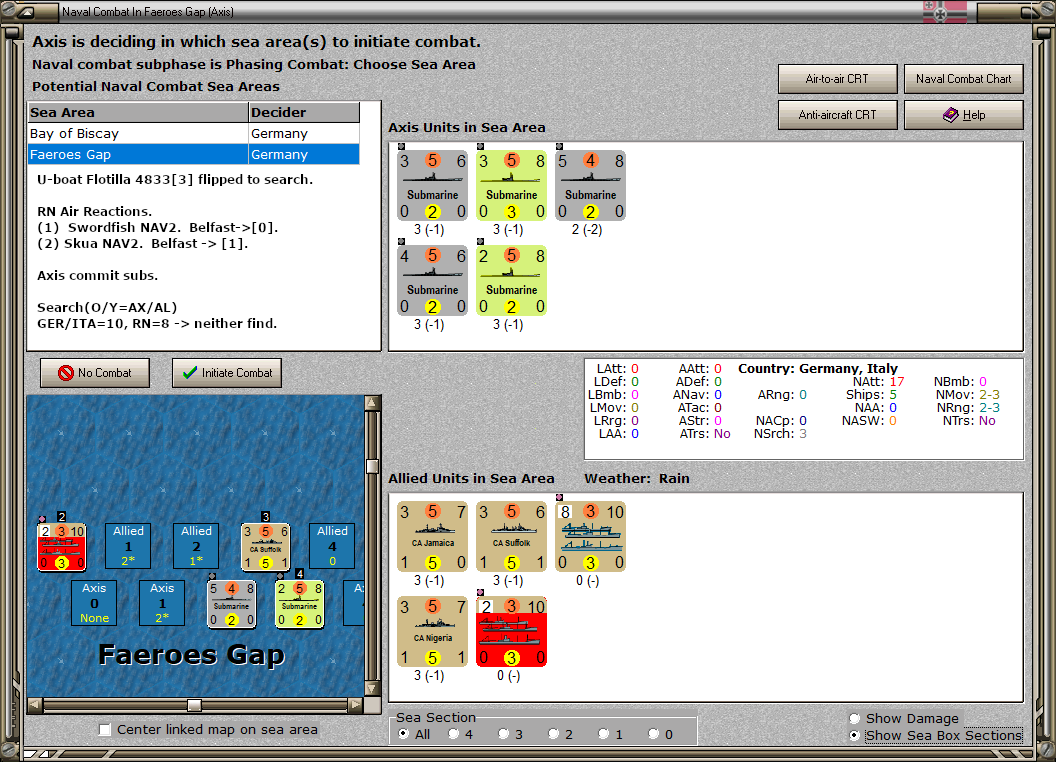Select Show Sea Box Sections option

coord(855,736)
